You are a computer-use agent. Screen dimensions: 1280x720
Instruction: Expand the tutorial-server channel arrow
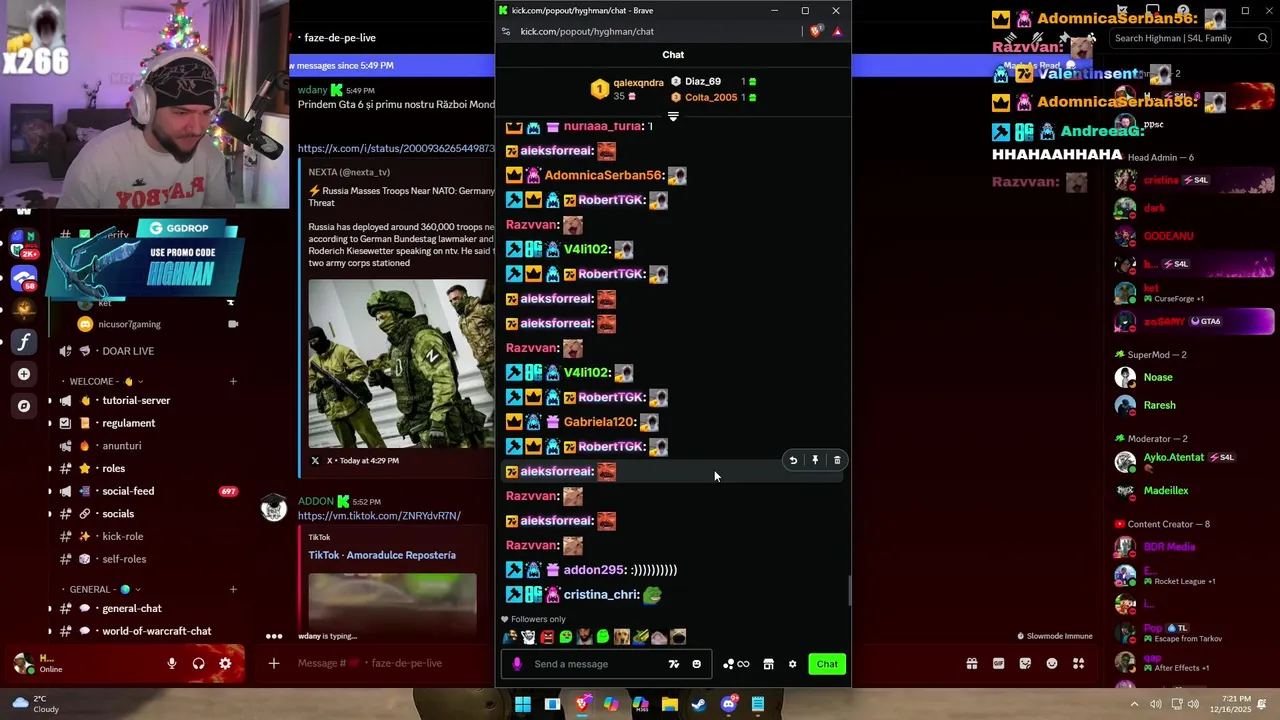50,400
